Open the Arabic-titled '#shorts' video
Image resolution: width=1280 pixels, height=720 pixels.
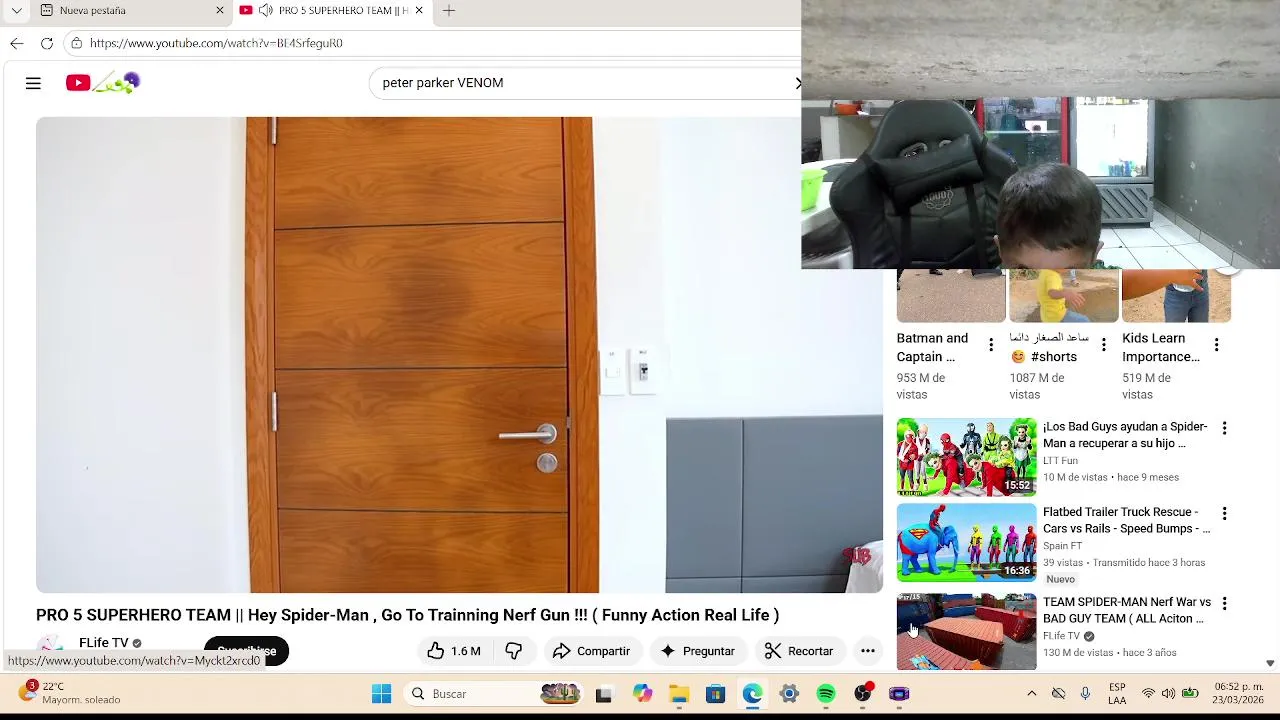tap(1049, 347)
